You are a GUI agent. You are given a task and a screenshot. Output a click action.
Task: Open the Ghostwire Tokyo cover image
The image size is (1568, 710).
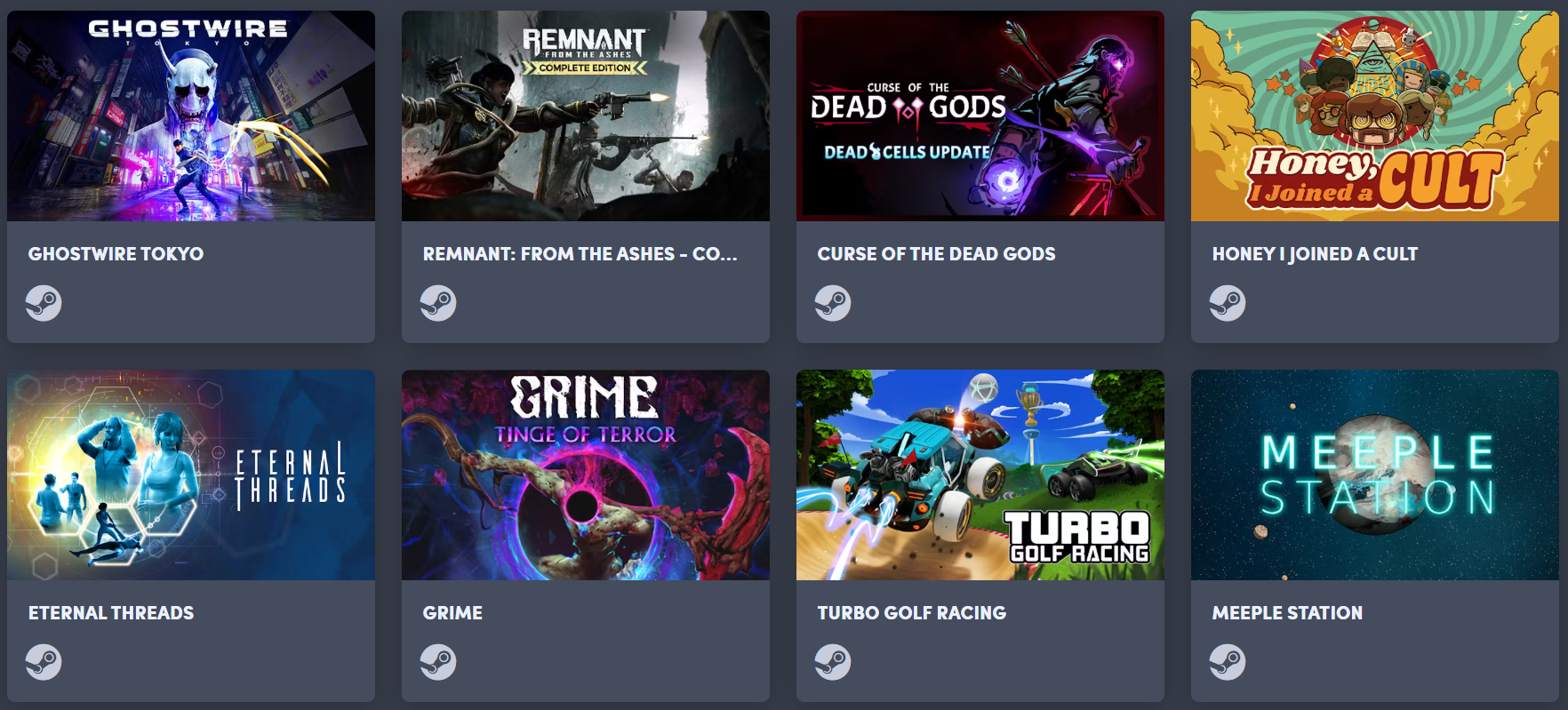191,116
